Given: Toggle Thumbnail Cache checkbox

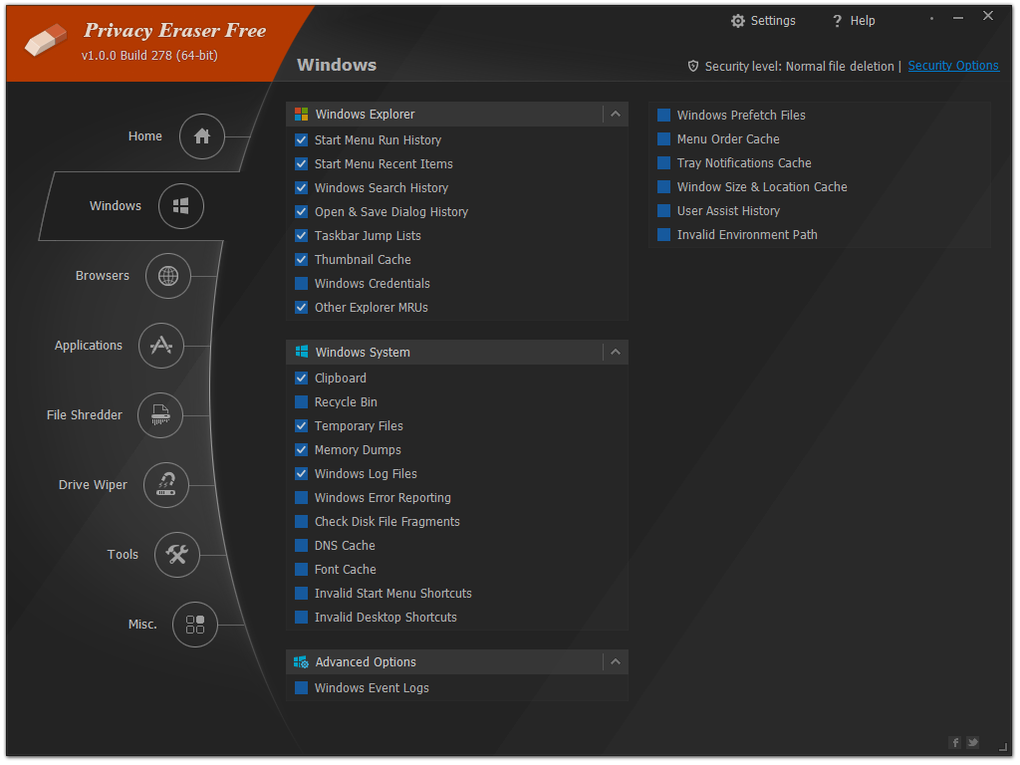Looking at the screenshot, I should 301,260.
